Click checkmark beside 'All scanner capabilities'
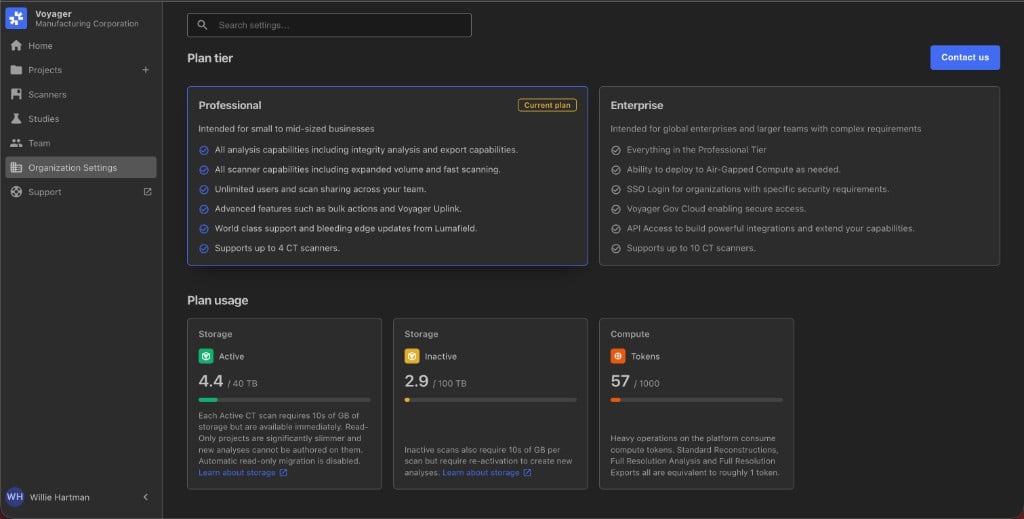This screenshot has width=1024, height=519. tap(204, 170)
